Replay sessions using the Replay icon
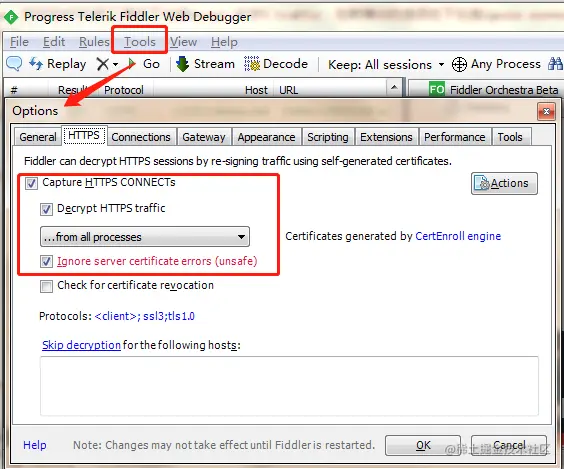 [x=36, y=64]
